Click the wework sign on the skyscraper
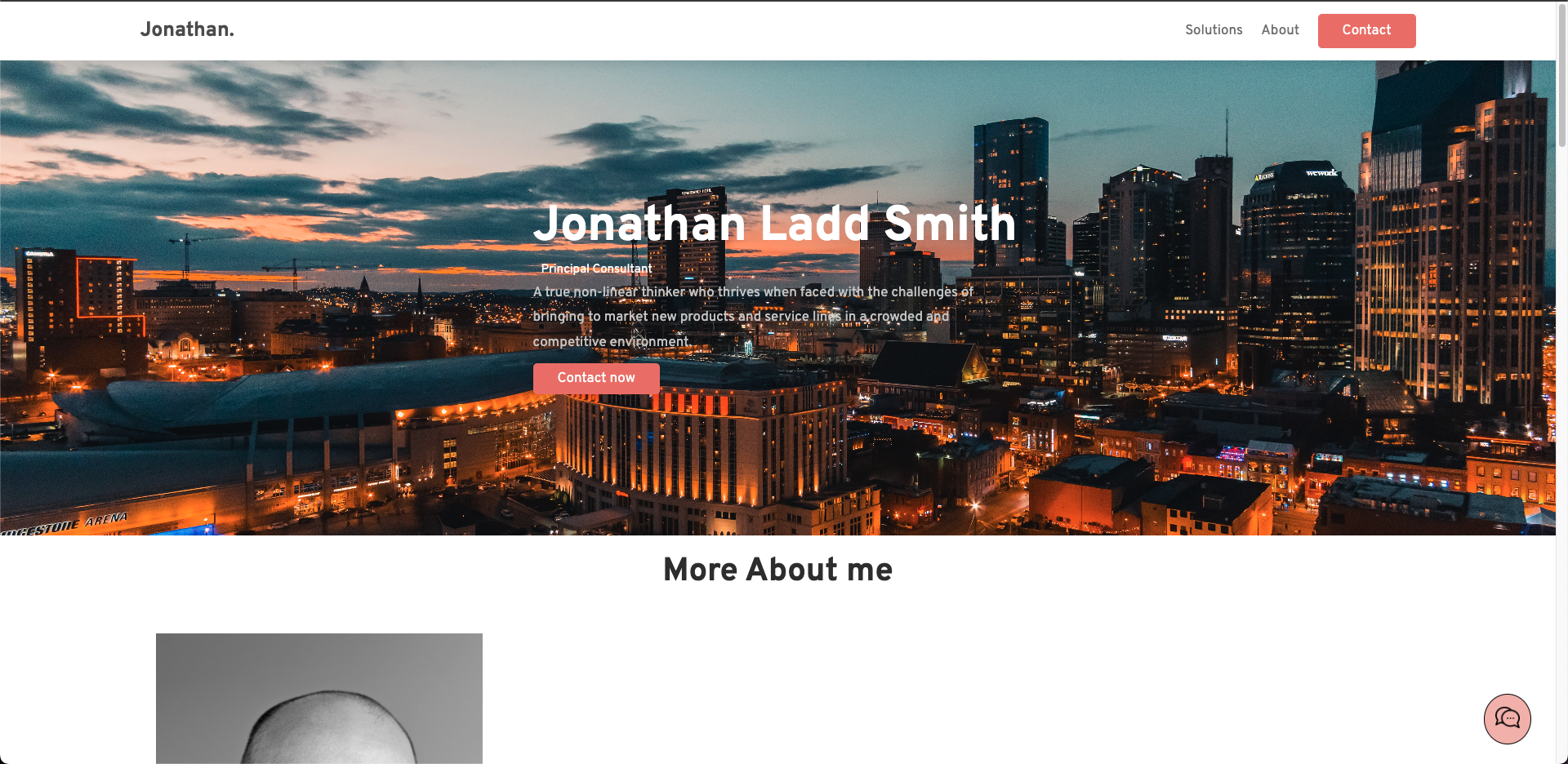The height and width of the screenshot is (764, 1568). click(1321, 173)
